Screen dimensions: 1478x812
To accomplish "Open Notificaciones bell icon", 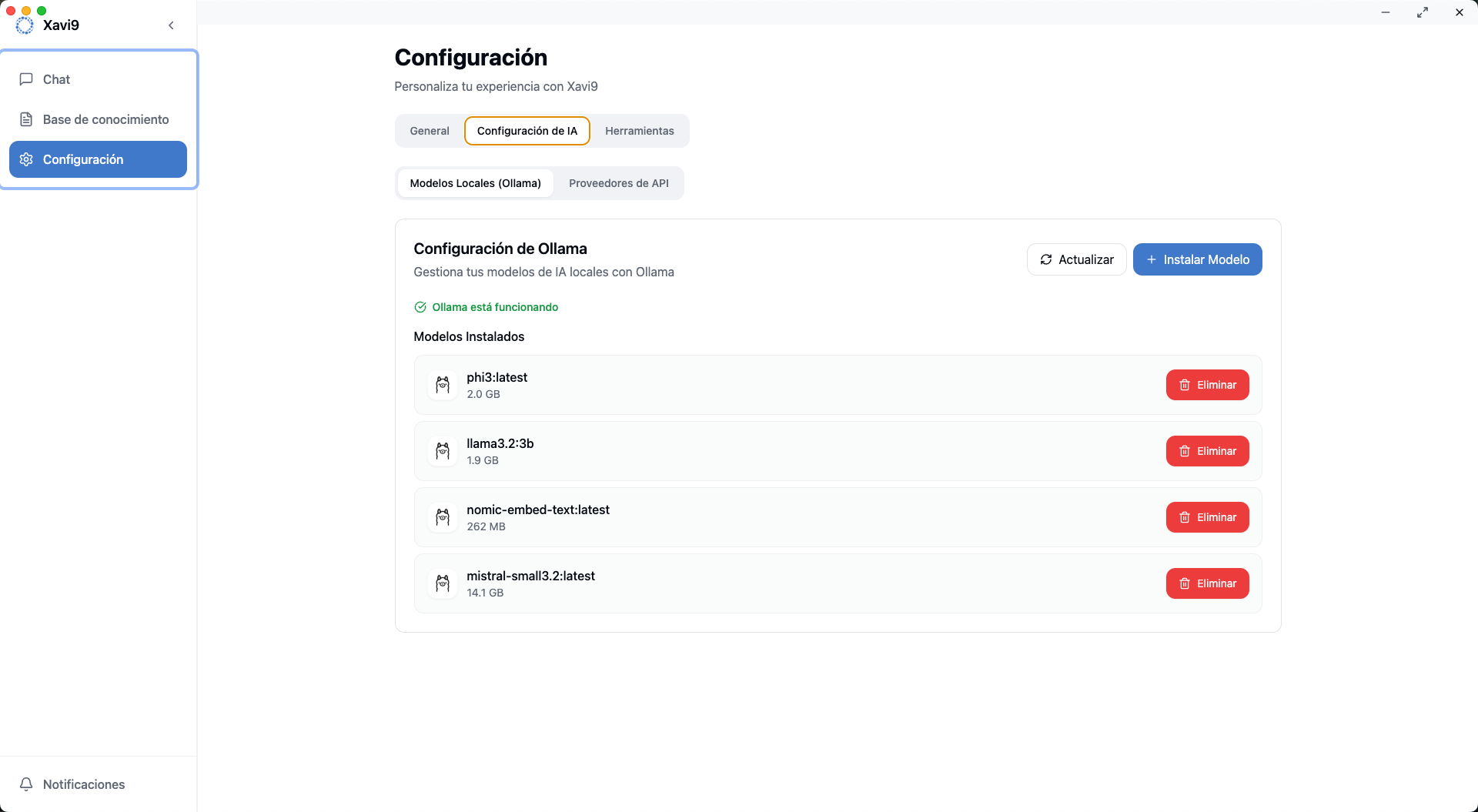I will coord(26,784).
